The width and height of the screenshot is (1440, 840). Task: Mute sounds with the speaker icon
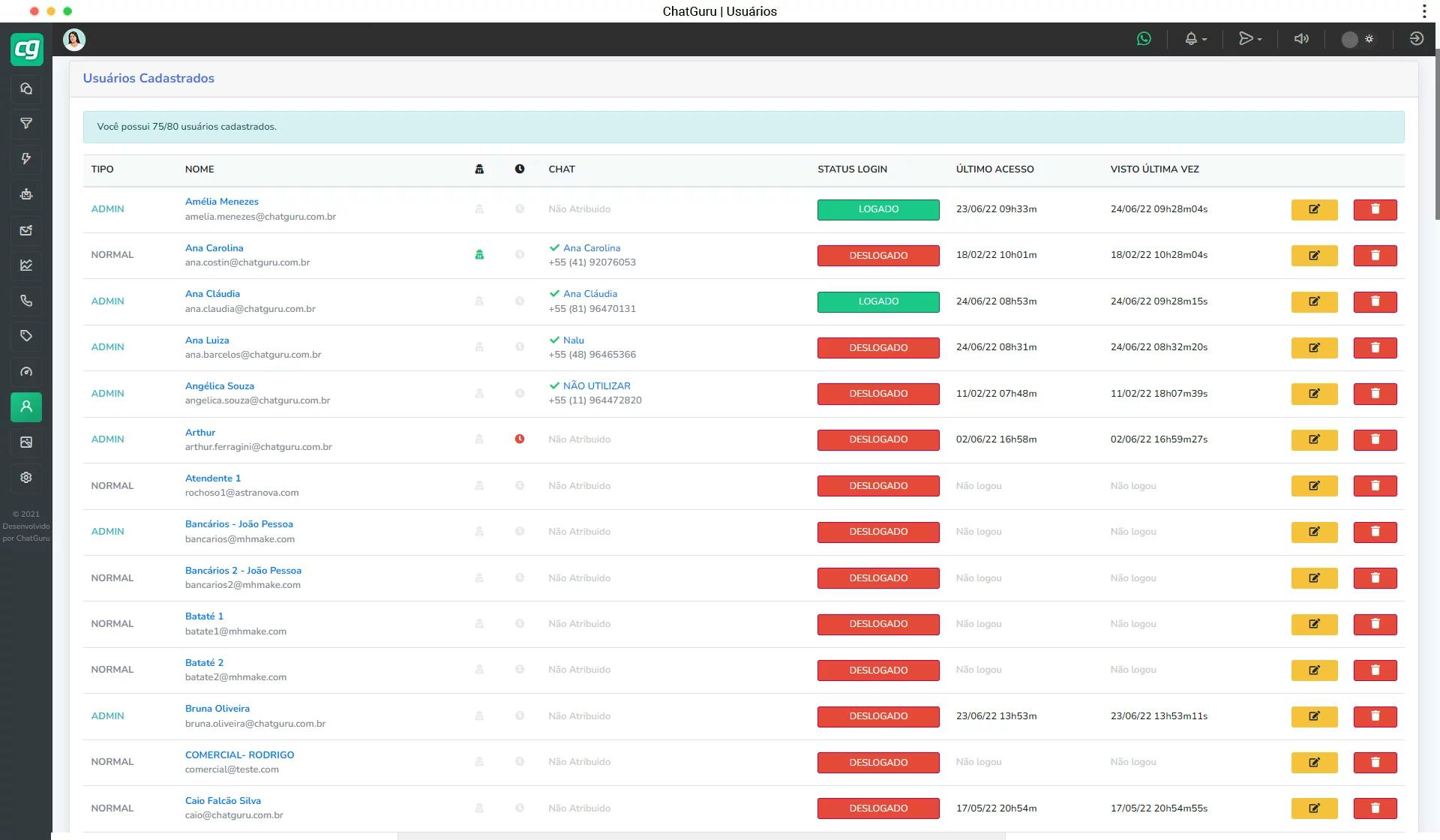1301,39
